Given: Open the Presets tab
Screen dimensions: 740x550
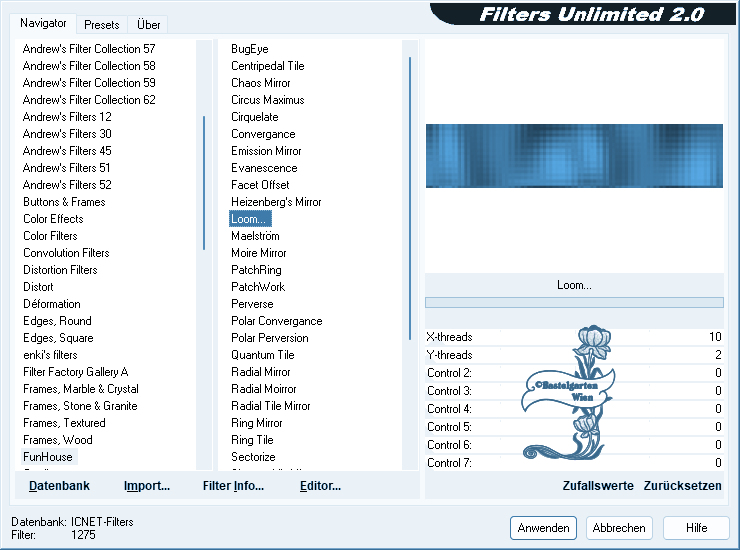Looking at the screenshot, I should point(101,25).
